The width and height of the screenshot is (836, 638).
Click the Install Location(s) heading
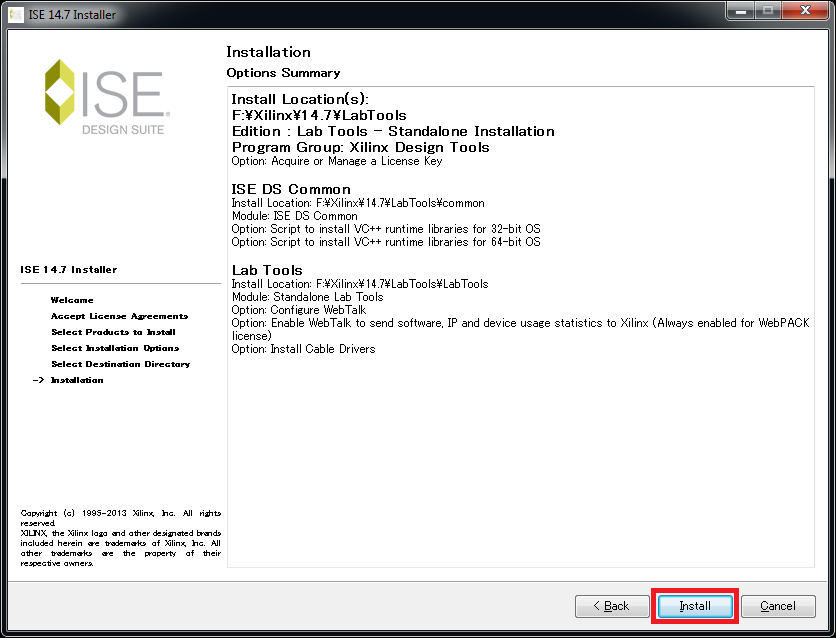(300, 99)
